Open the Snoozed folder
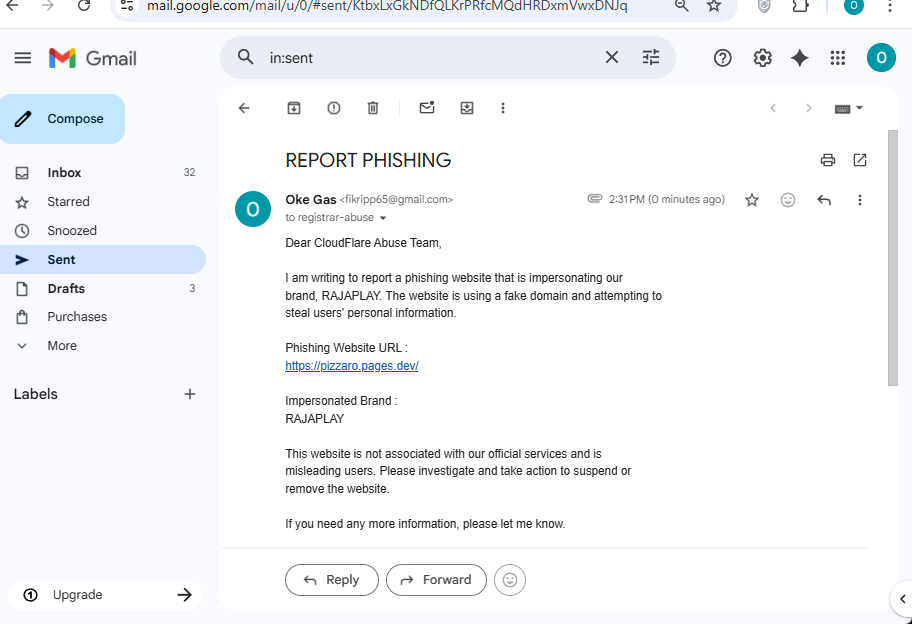 point(103,231)
